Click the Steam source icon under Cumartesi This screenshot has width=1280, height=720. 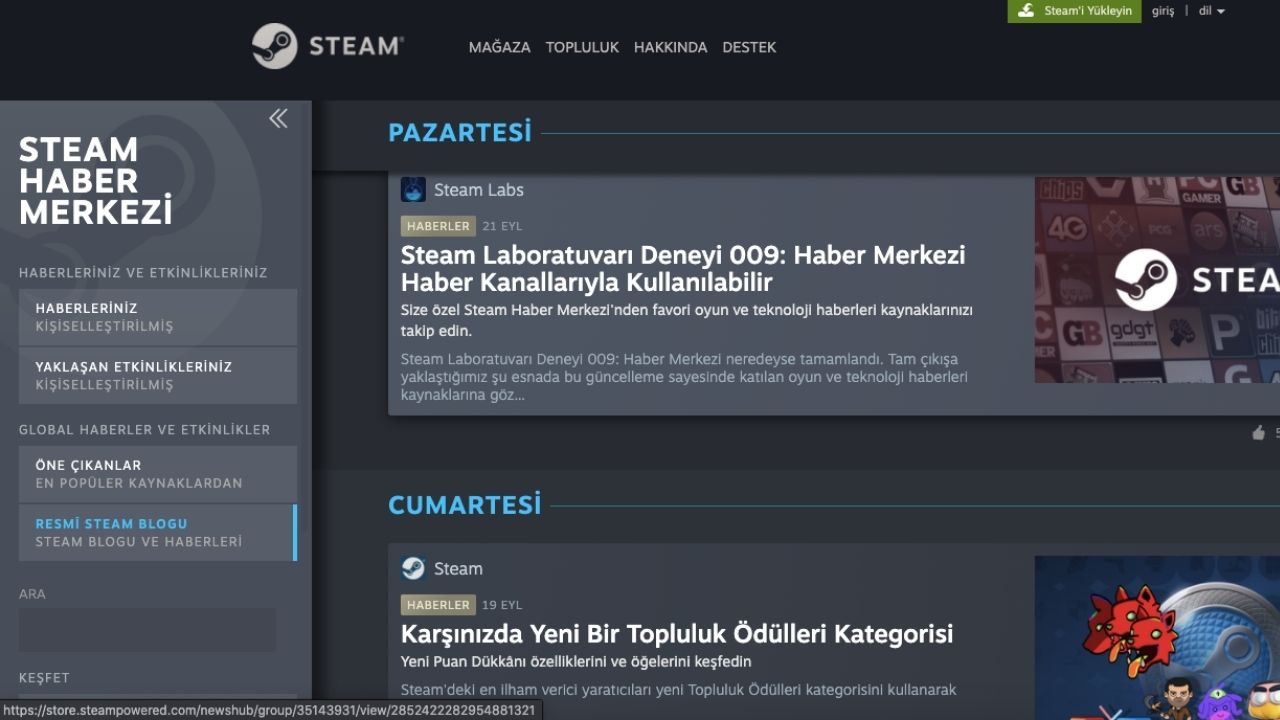click(413, 568)
